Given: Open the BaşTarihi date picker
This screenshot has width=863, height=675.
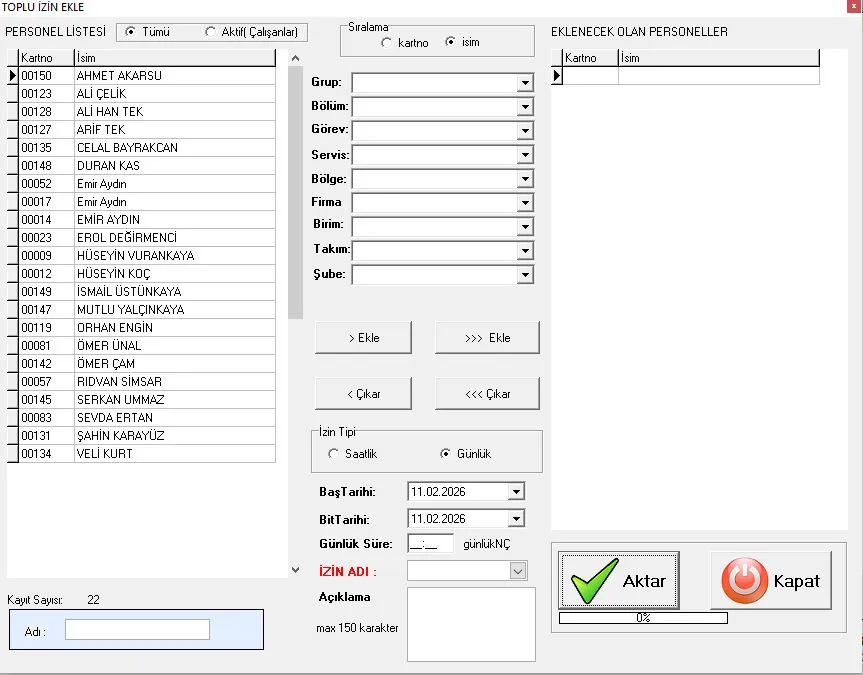Looking at the screenshot, I should tap(515, 492).
